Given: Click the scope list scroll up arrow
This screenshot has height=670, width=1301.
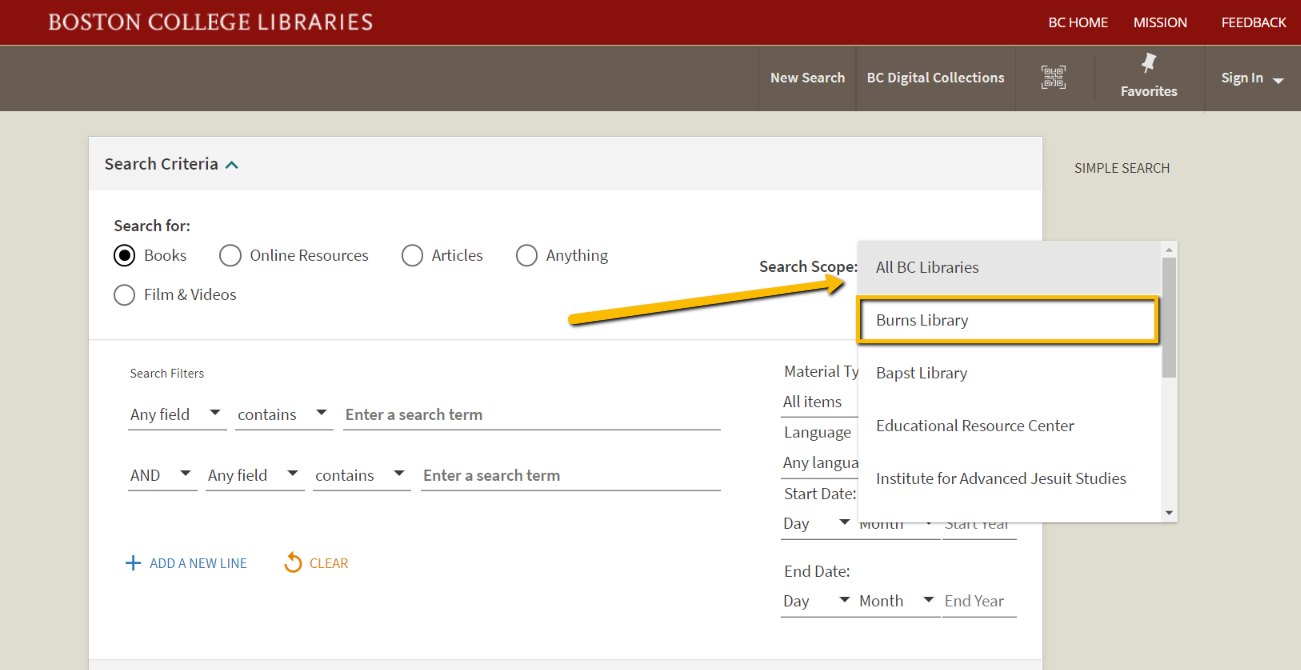Looking at the screenshot, I should click(x=1170, y=249).
